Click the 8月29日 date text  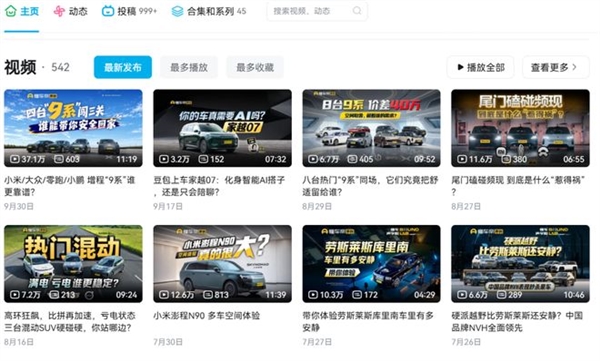(x=317, y=206)
